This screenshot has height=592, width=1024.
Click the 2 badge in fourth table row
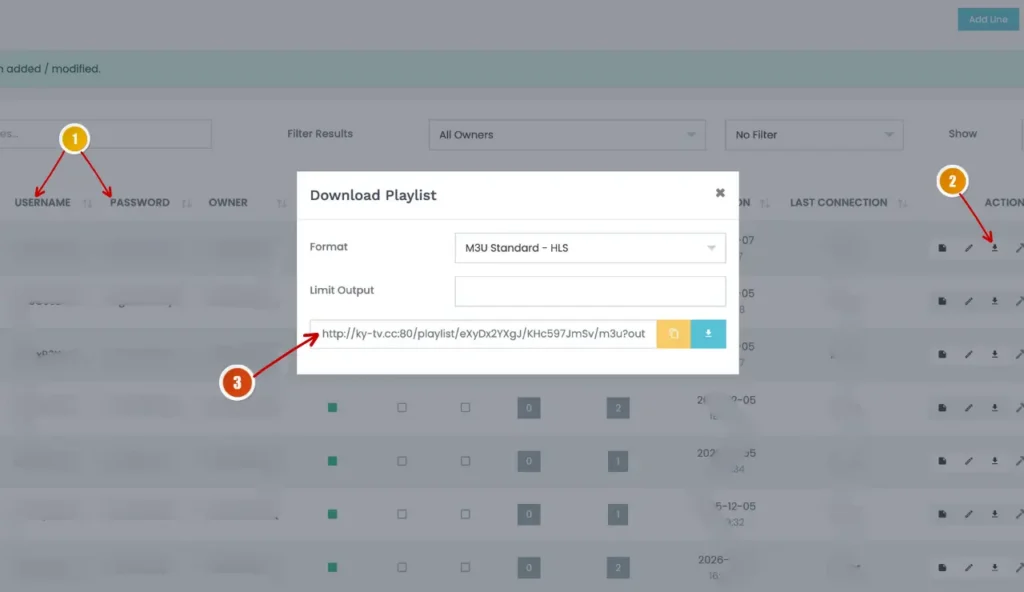point(618,408)
